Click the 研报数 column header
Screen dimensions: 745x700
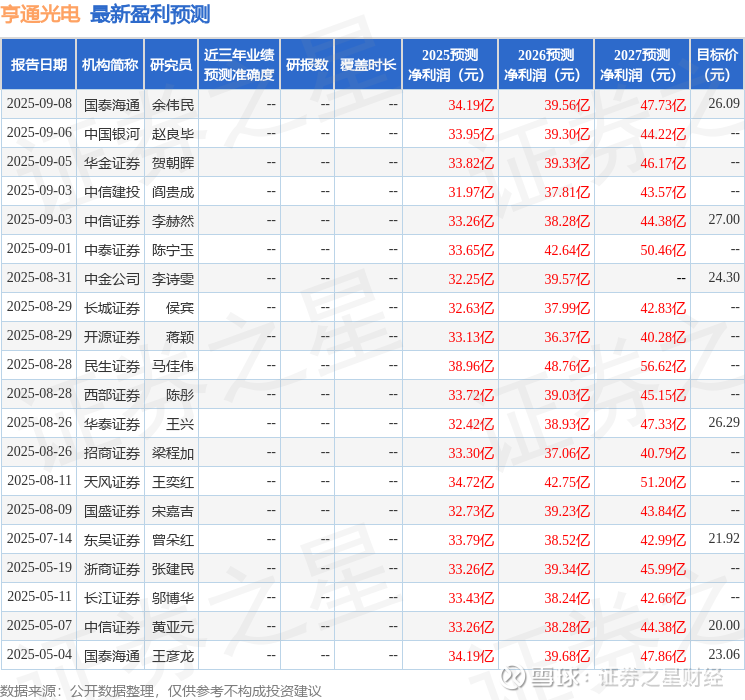(307, 65)
